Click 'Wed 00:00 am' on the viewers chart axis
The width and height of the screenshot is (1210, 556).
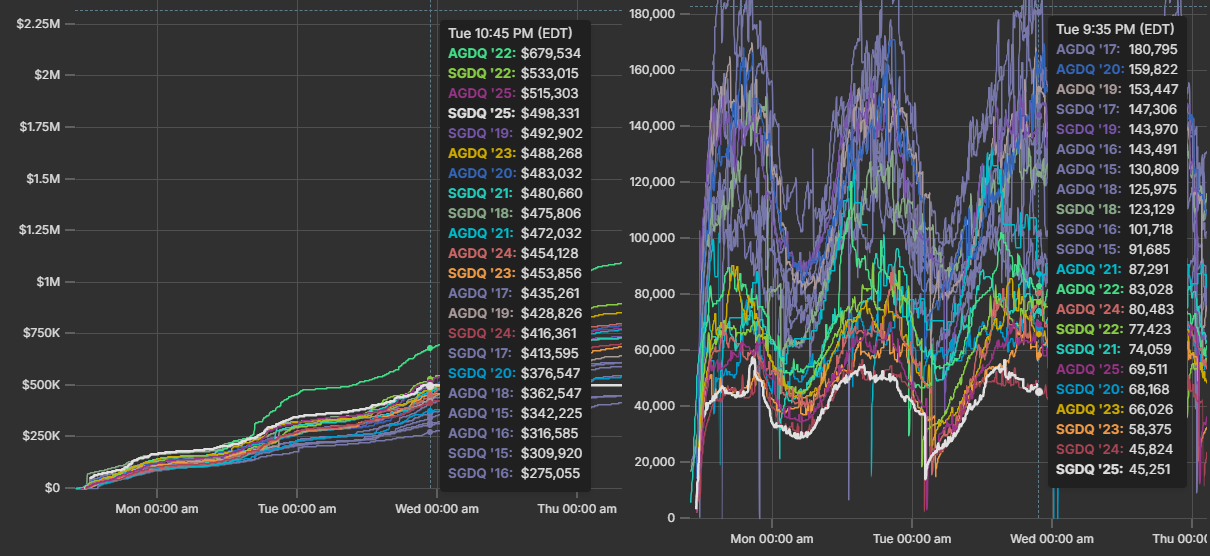click(1052, 538)
